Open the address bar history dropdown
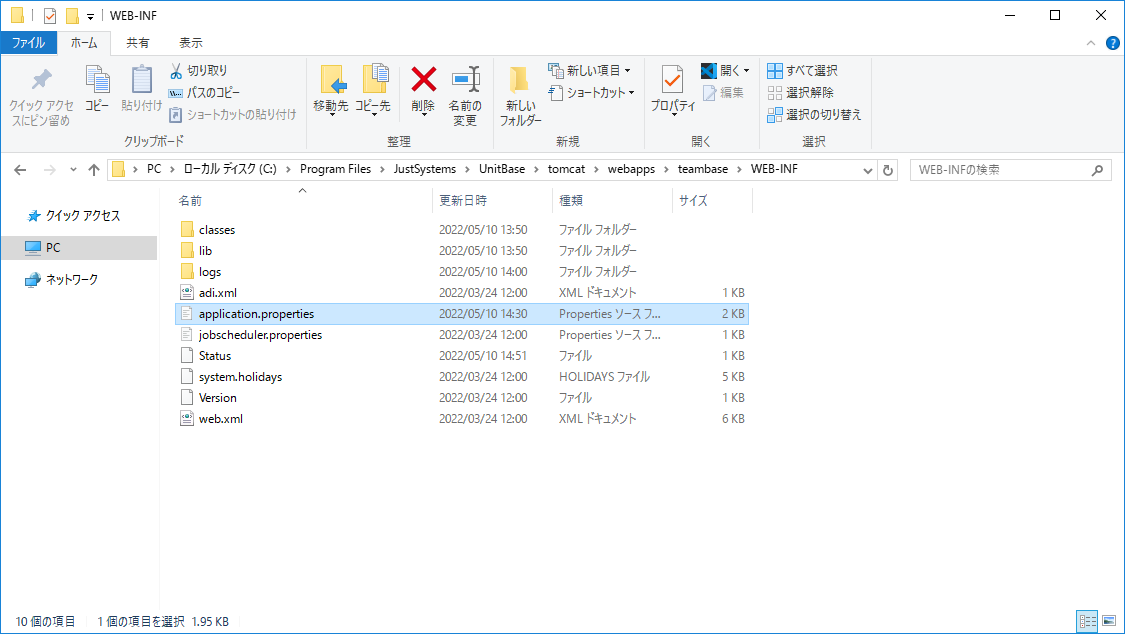 pos(867,170)
